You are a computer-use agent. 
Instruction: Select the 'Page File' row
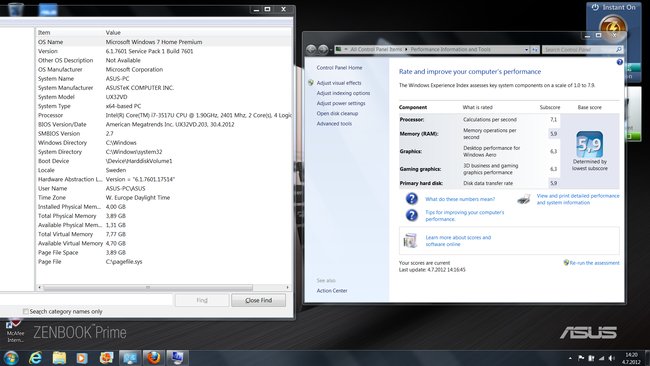164,262
